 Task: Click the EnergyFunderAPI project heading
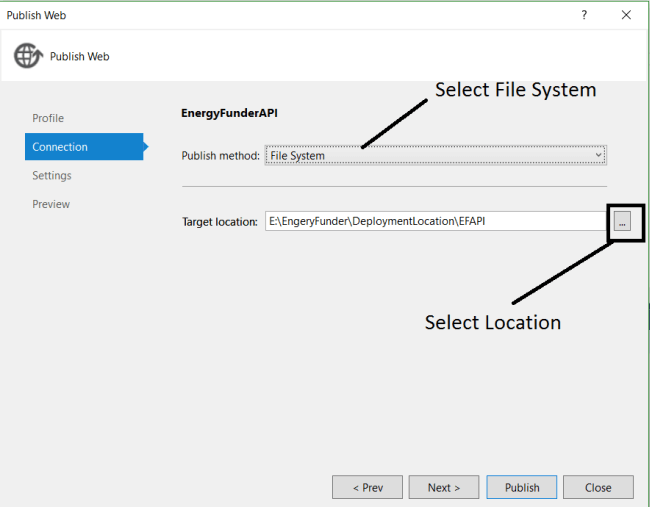229,113
